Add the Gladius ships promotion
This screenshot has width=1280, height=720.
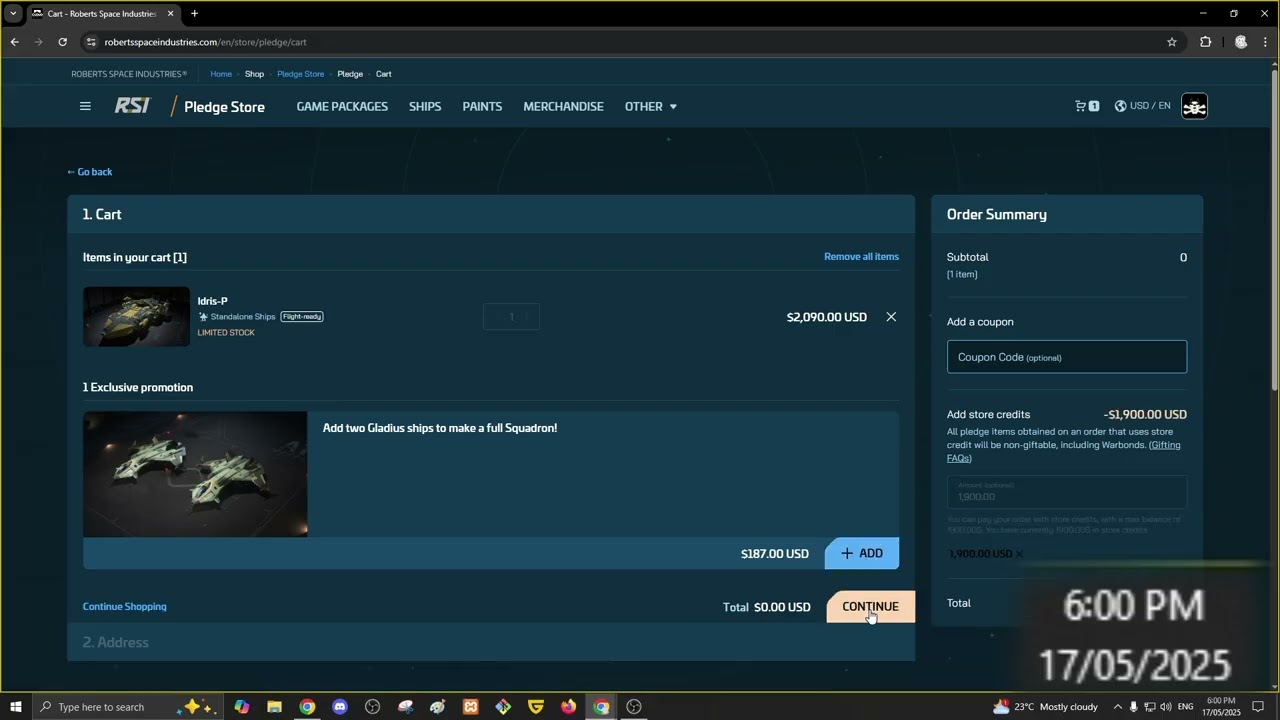click(861, 553)
